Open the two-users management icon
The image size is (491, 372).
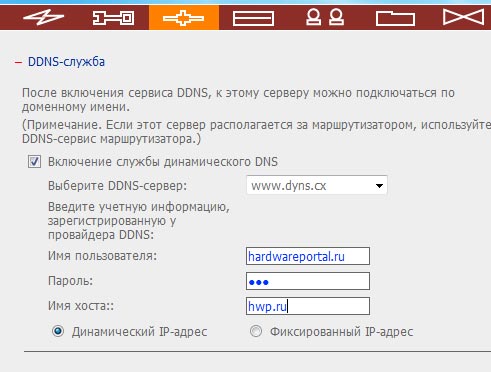click(x=325, y=17)
